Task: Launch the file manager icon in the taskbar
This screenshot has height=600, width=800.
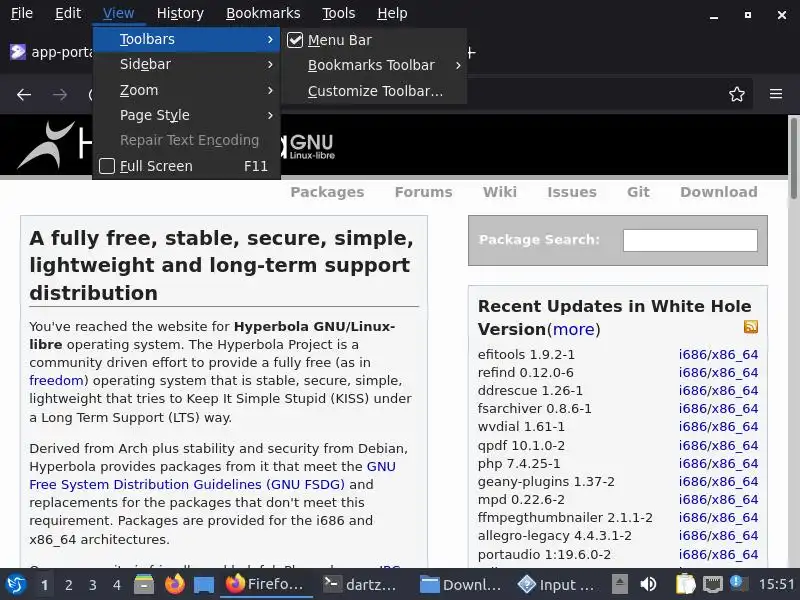Action: click(144, 584)
